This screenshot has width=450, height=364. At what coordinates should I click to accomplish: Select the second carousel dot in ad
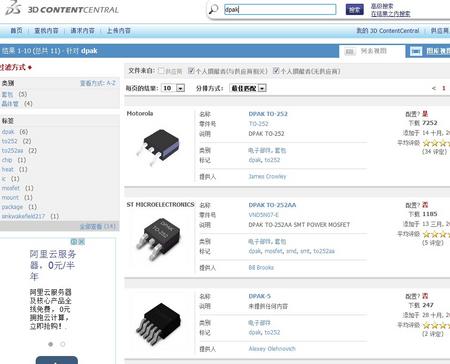(x=63, y=344)
